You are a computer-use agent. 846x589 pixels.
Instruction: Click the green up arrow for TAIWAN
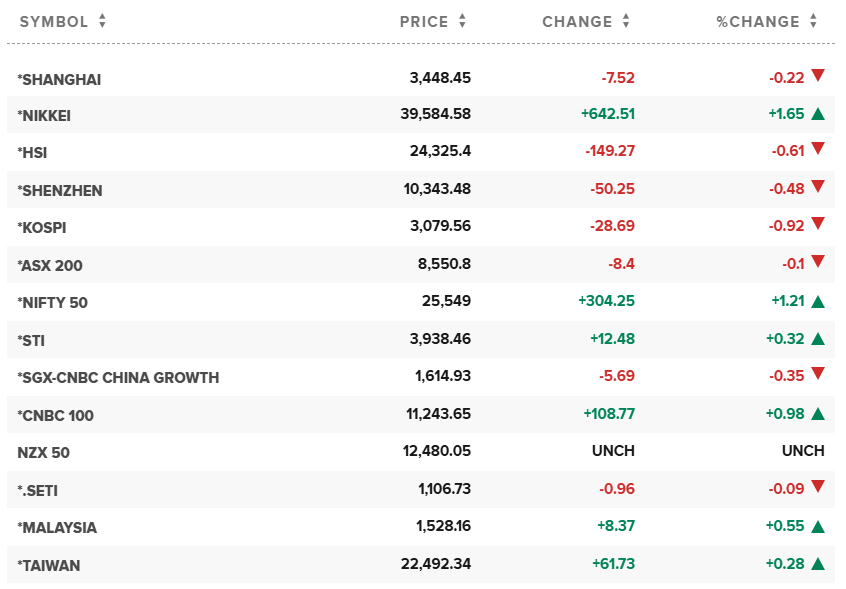818,564
